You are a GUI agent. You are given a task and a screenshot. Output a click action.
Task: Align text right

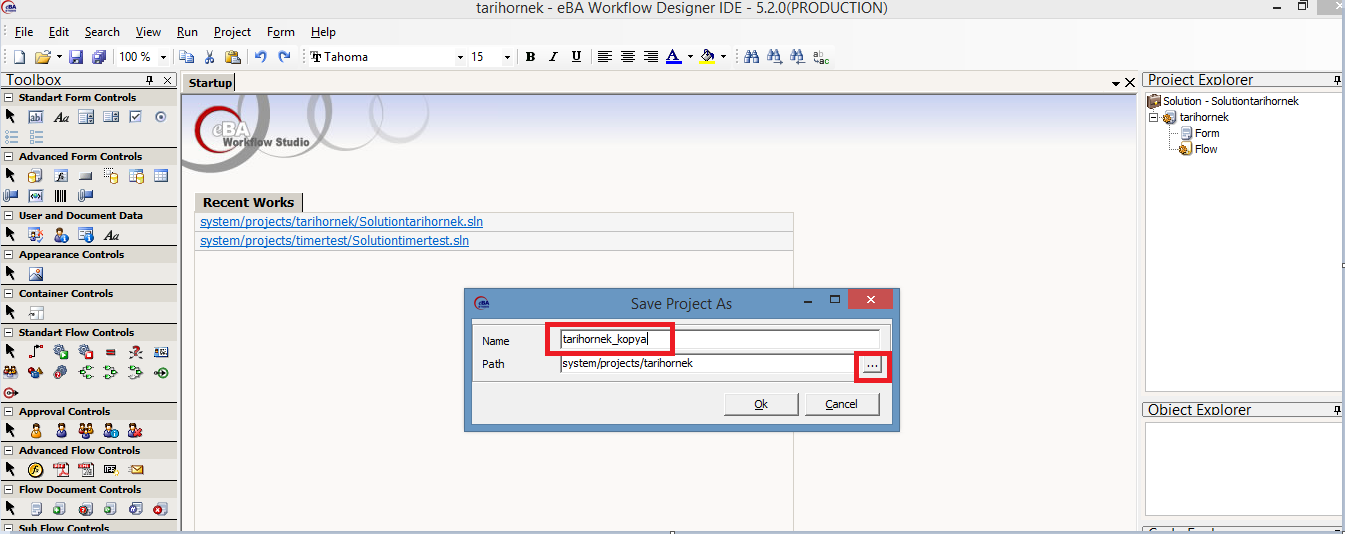coord(651,57)
